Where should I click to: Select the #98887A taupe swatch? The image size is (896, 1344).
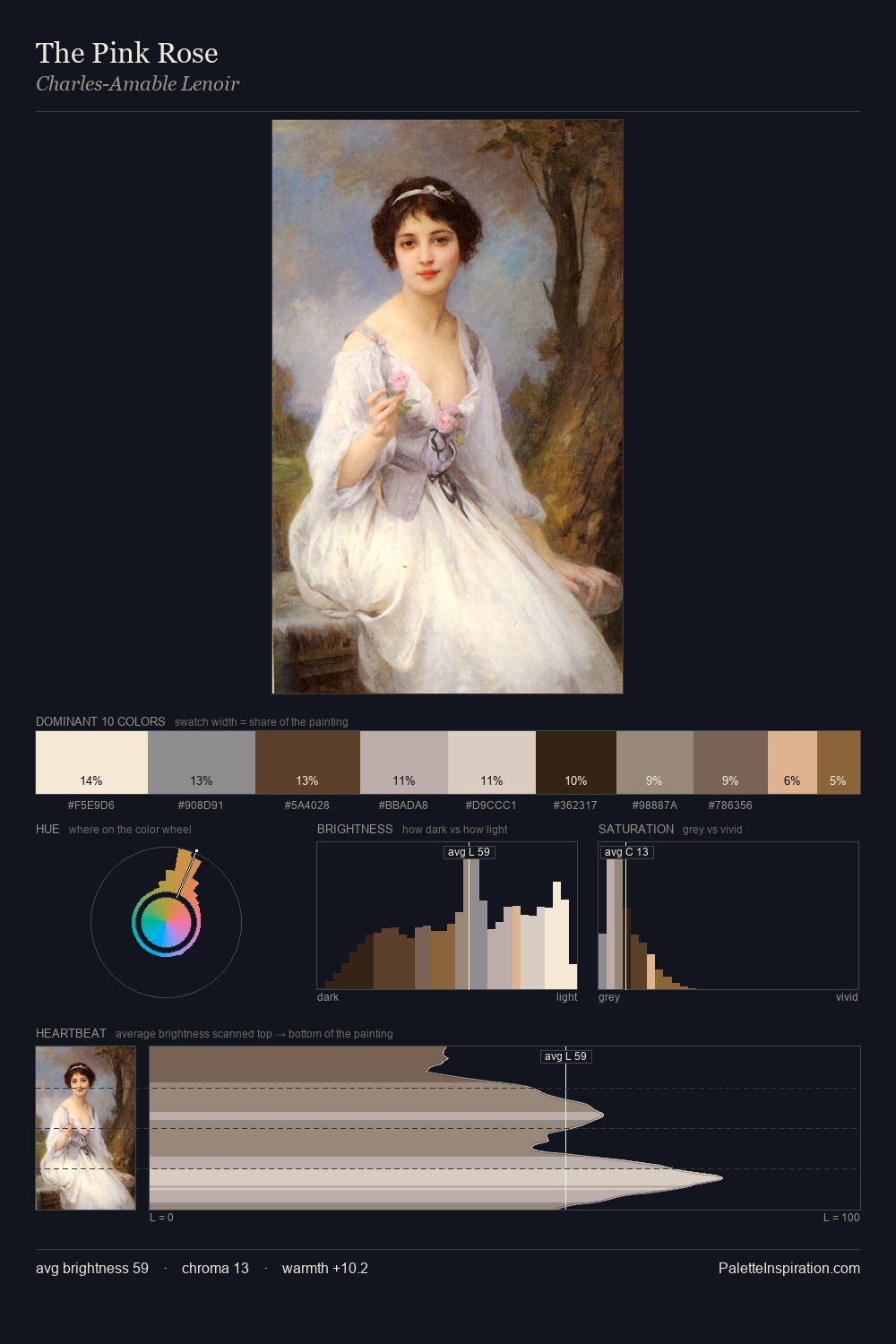655,762
